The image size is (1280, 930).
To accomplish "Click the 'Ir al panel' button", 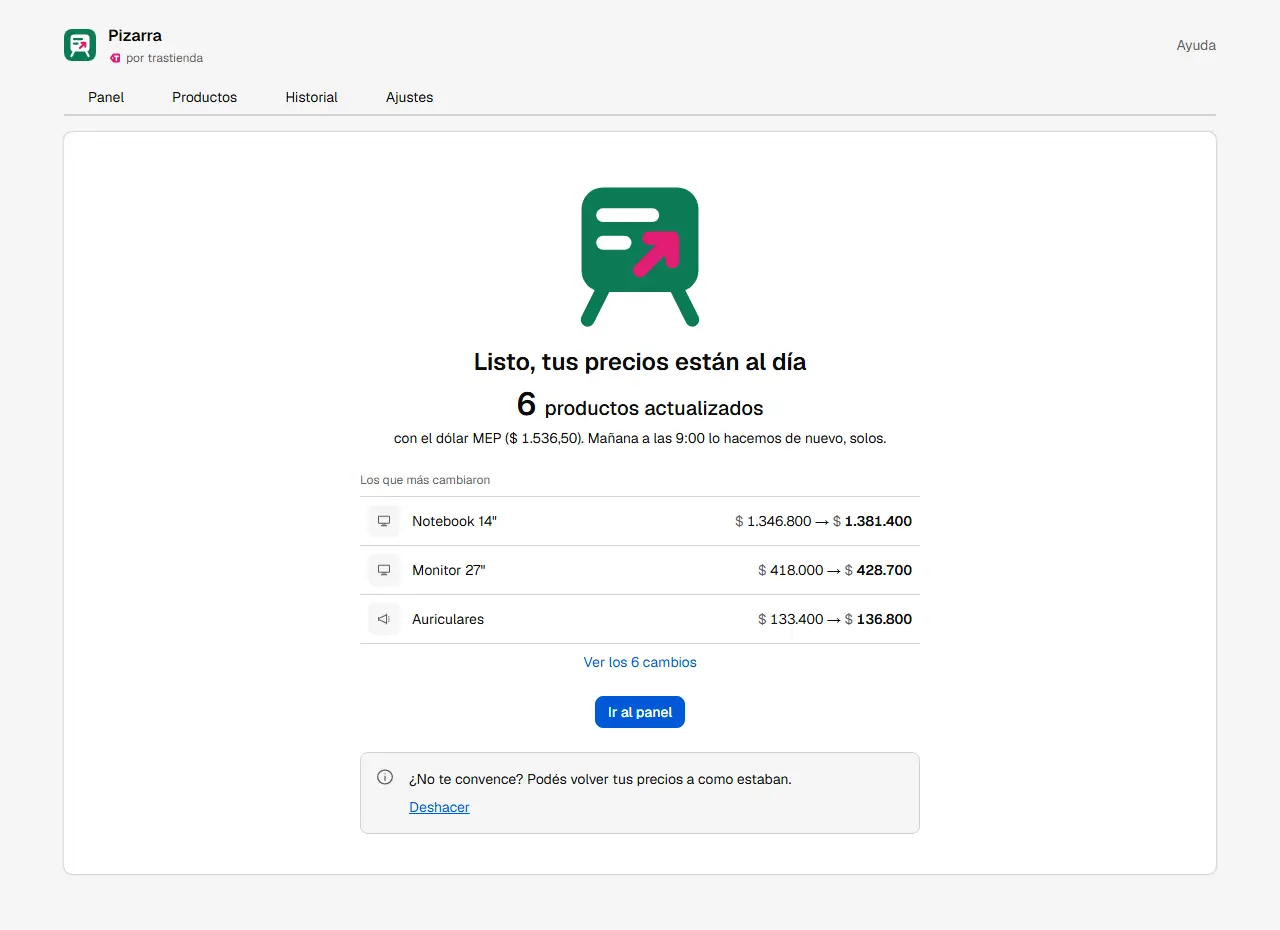I will coord(640,712).
